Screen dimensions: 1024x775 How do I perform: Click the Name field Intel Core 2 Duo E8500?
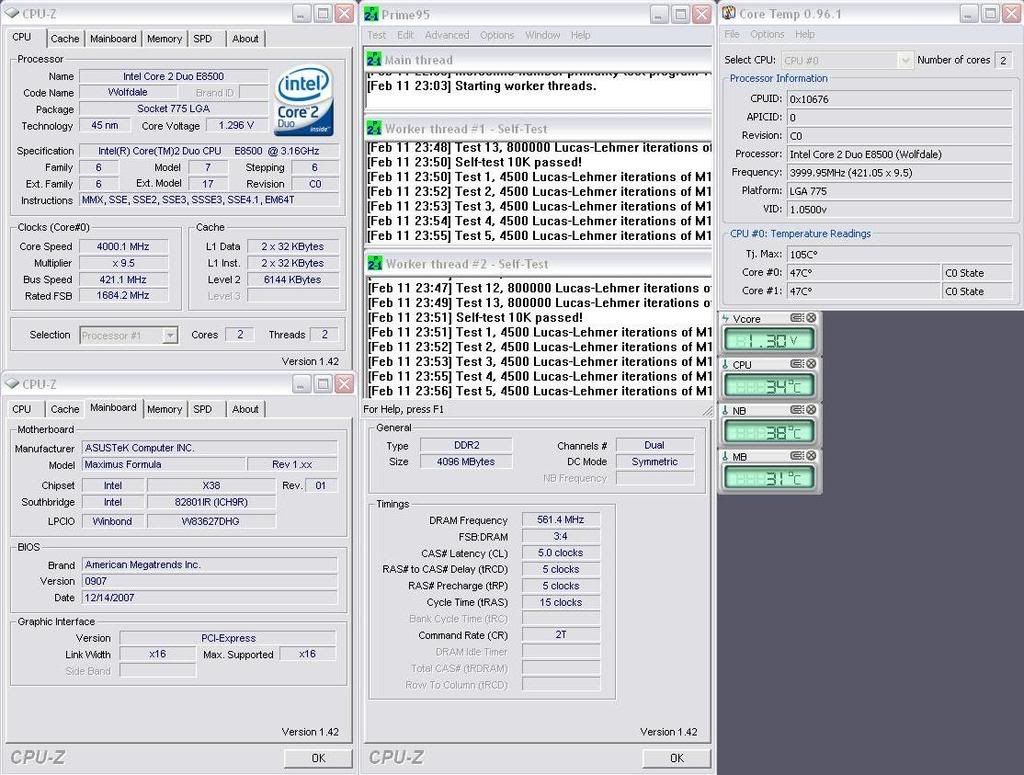(173, 76)
